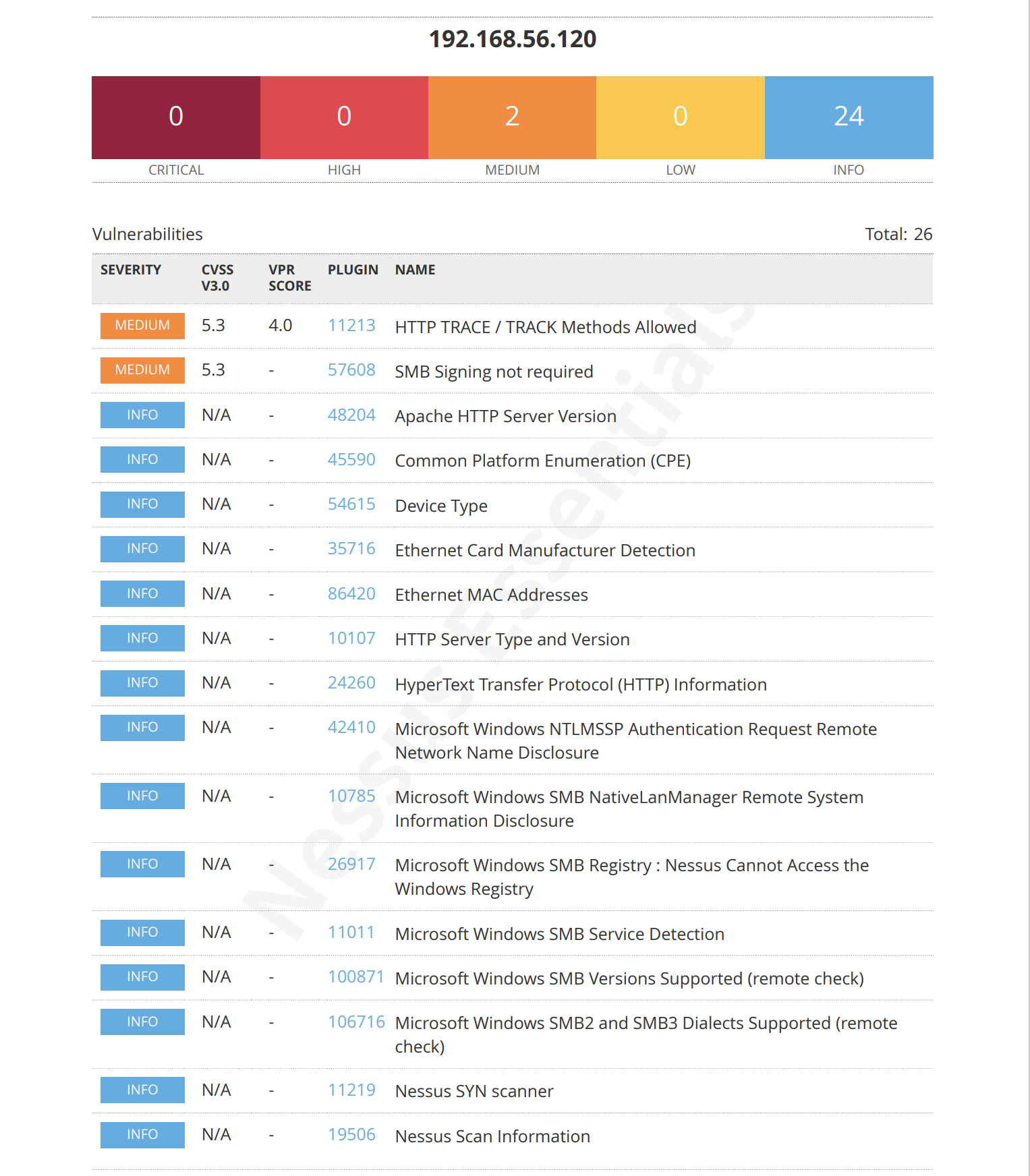Image resolution: width=1030 pixels, height=1176 pixels.
Task: Click the orange Medium count box showing 2
Action: click(512, 117)
